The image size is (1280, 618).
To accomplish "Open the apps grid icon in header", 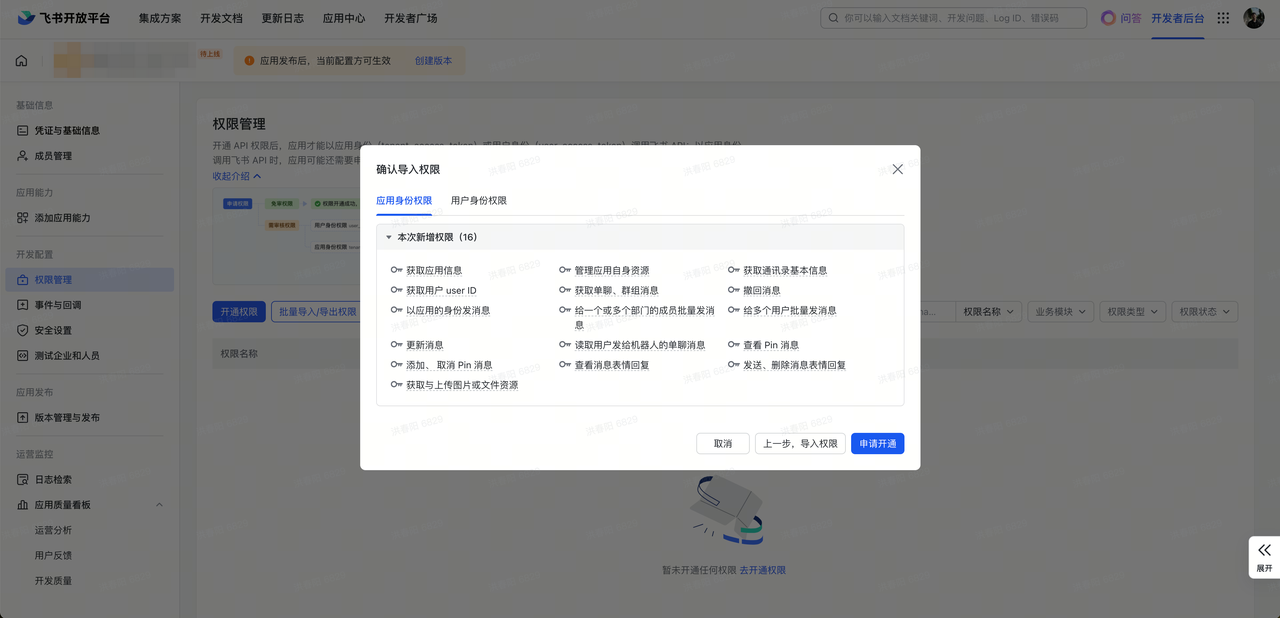I will [1223, 18].
